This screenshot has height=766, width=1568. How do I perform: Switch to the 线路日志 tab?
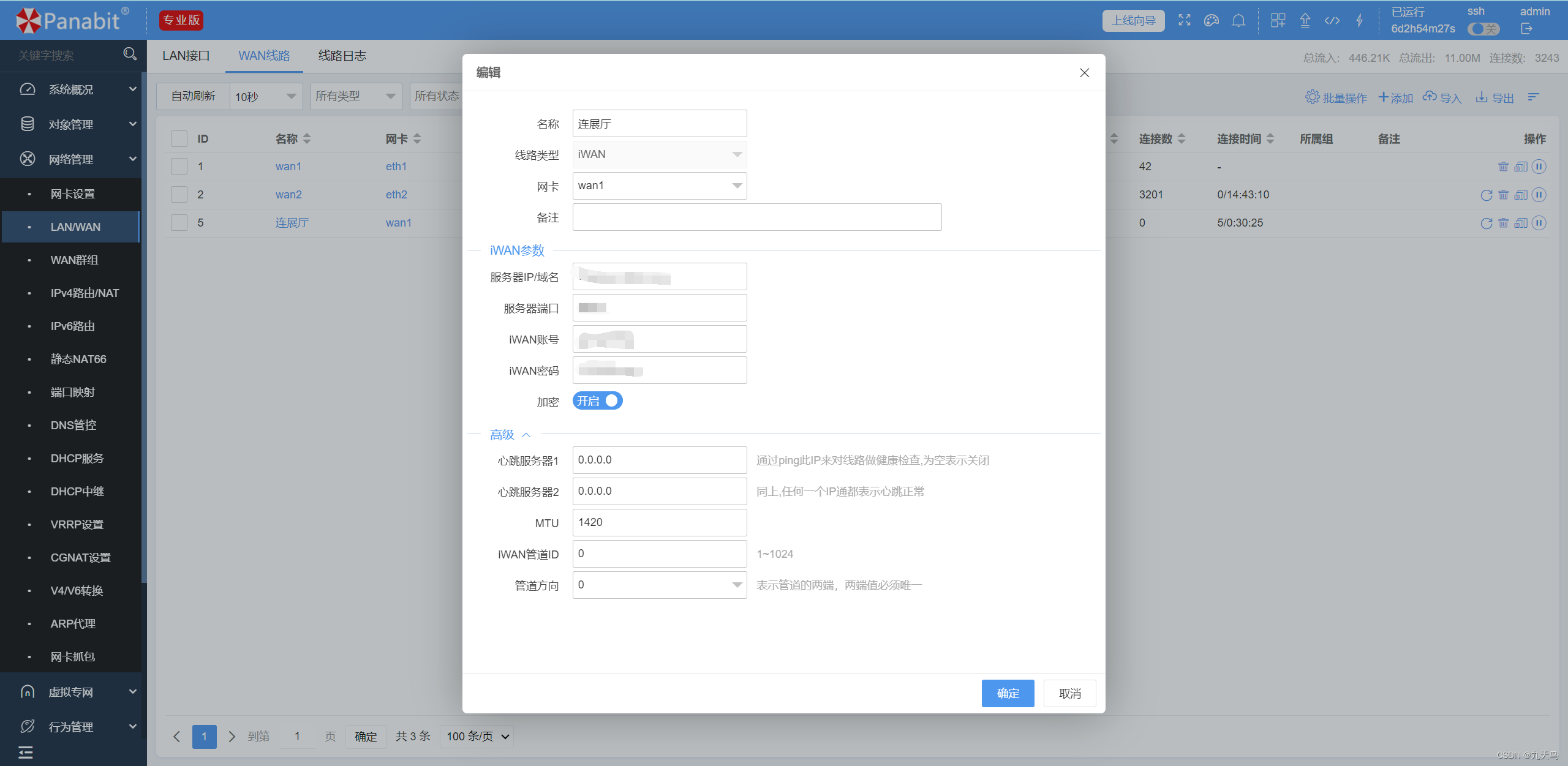pos(342,56)
